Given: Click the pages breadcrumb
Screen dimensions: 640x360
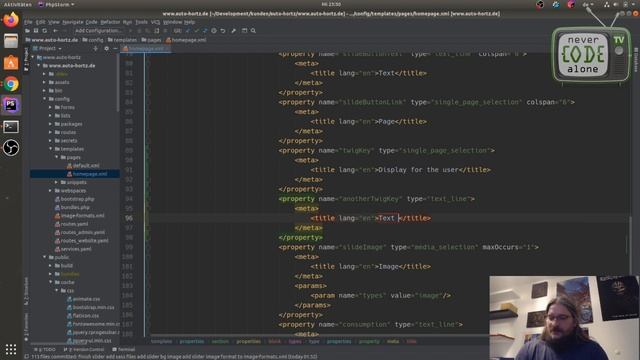Looking at the screenshot, I should click(151, 40).
